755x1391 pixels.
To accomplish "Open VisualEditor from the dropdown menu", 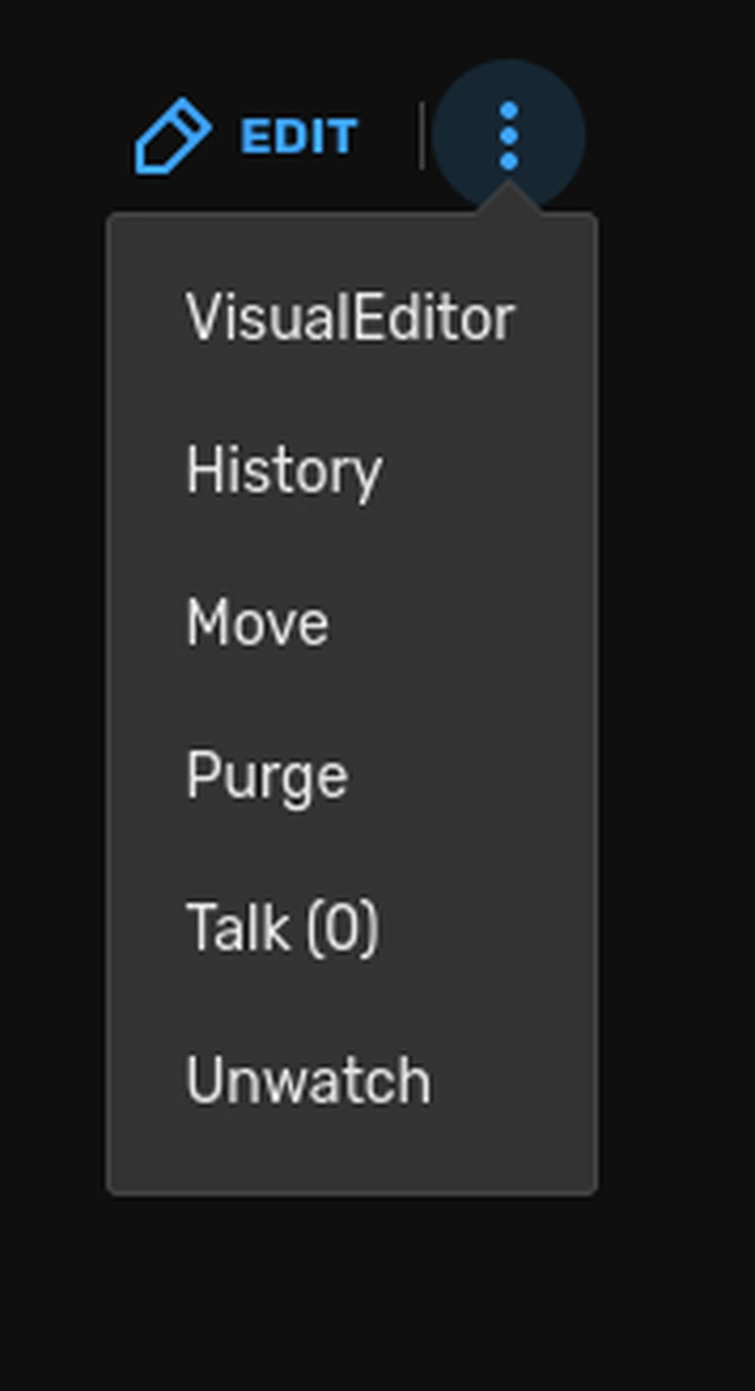I will (x=350, y=319).
